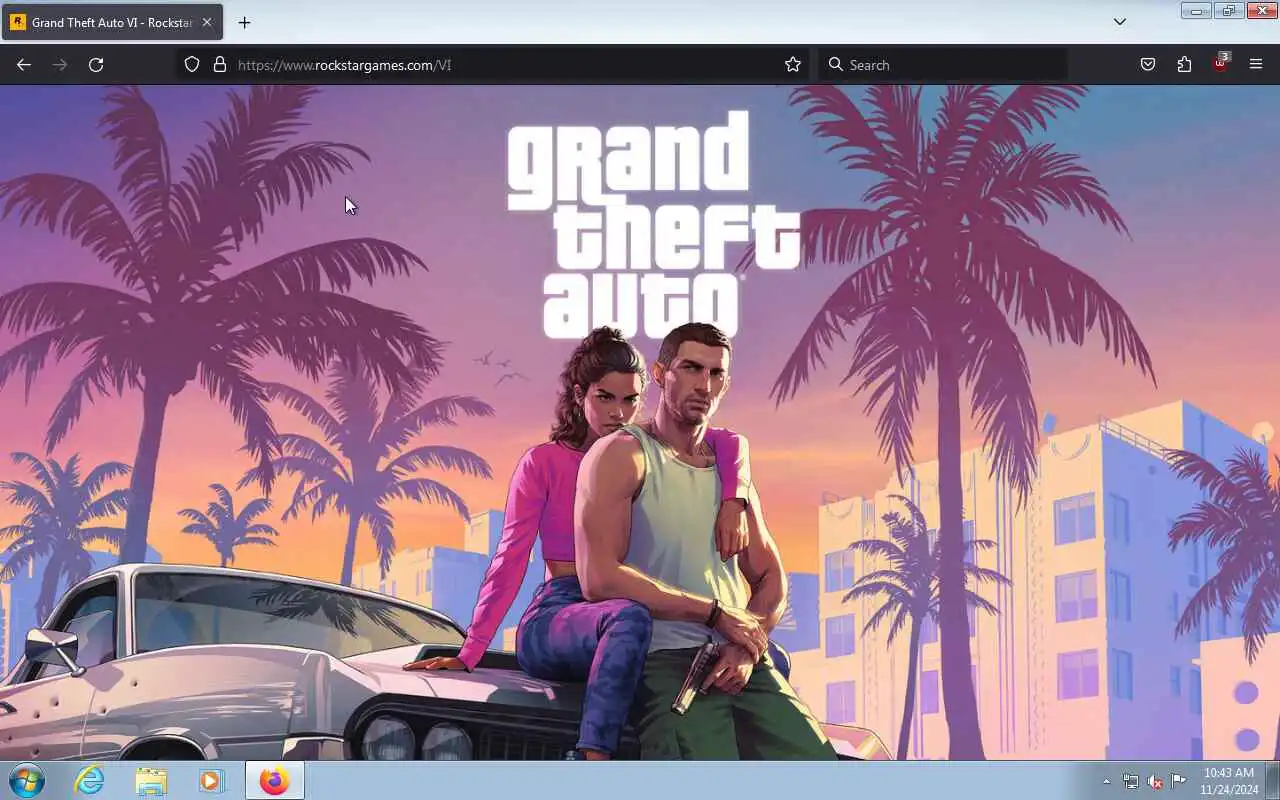Image resolution: width=1280 pixels, height=800 pixels.
Task: Bookmark this page with the star
Action: pos(793,65)
